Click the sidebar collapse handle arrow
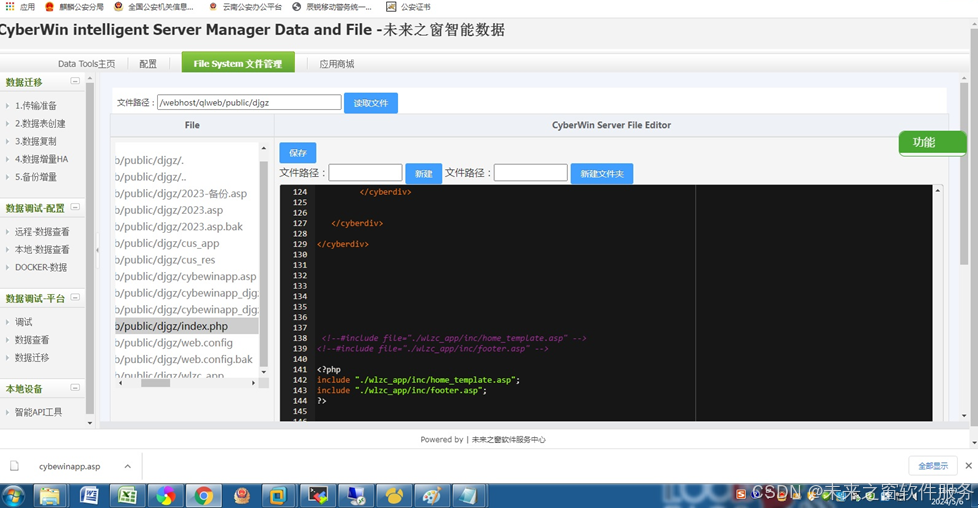The width and height of the screenshot is (979, 510). tap(97, 250)
